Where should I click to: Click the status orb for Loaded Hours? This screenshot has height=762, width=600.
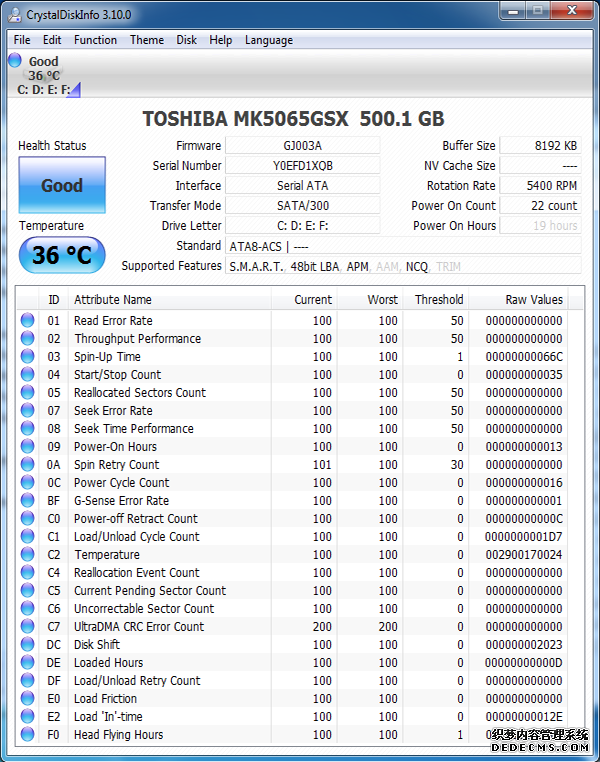28,662
